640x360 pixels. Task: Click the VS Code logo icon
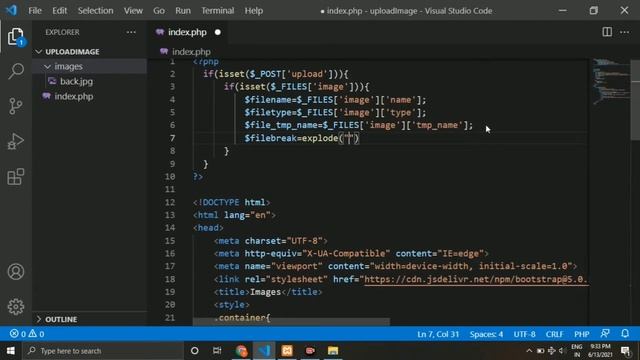11,10
